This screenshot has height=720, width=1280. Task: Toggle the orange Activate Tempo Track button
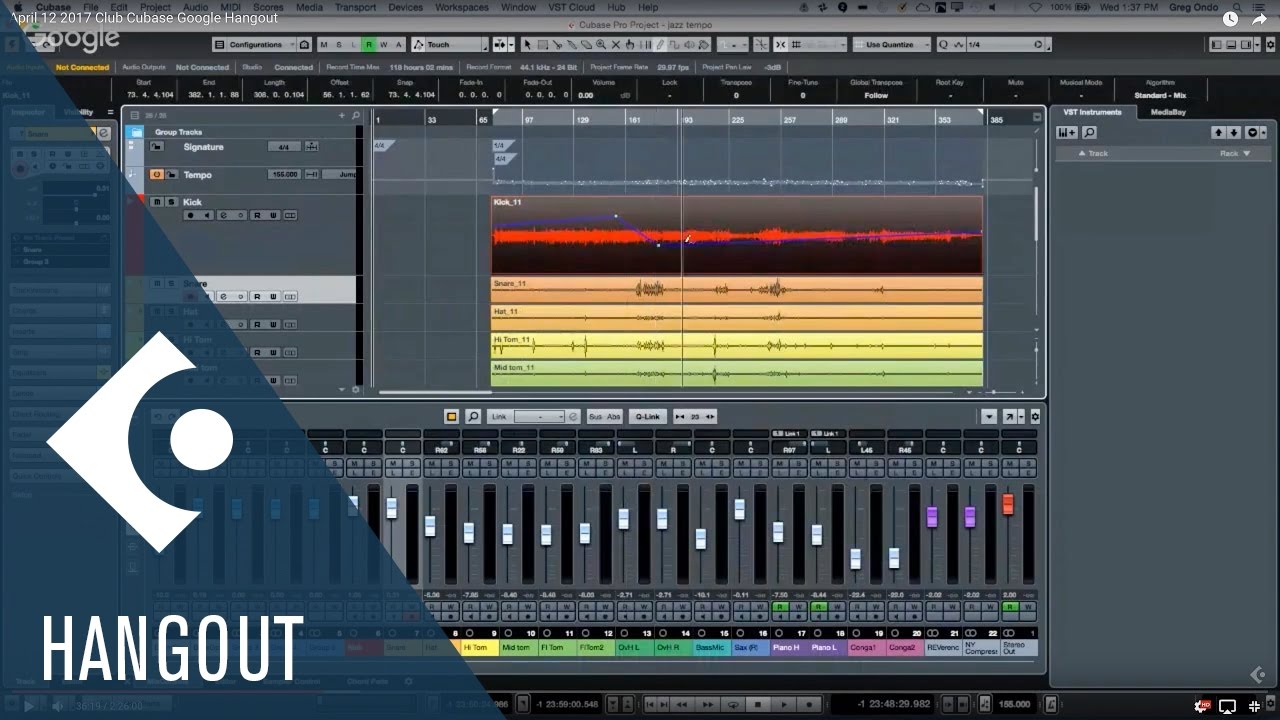(x=157, y=174)
